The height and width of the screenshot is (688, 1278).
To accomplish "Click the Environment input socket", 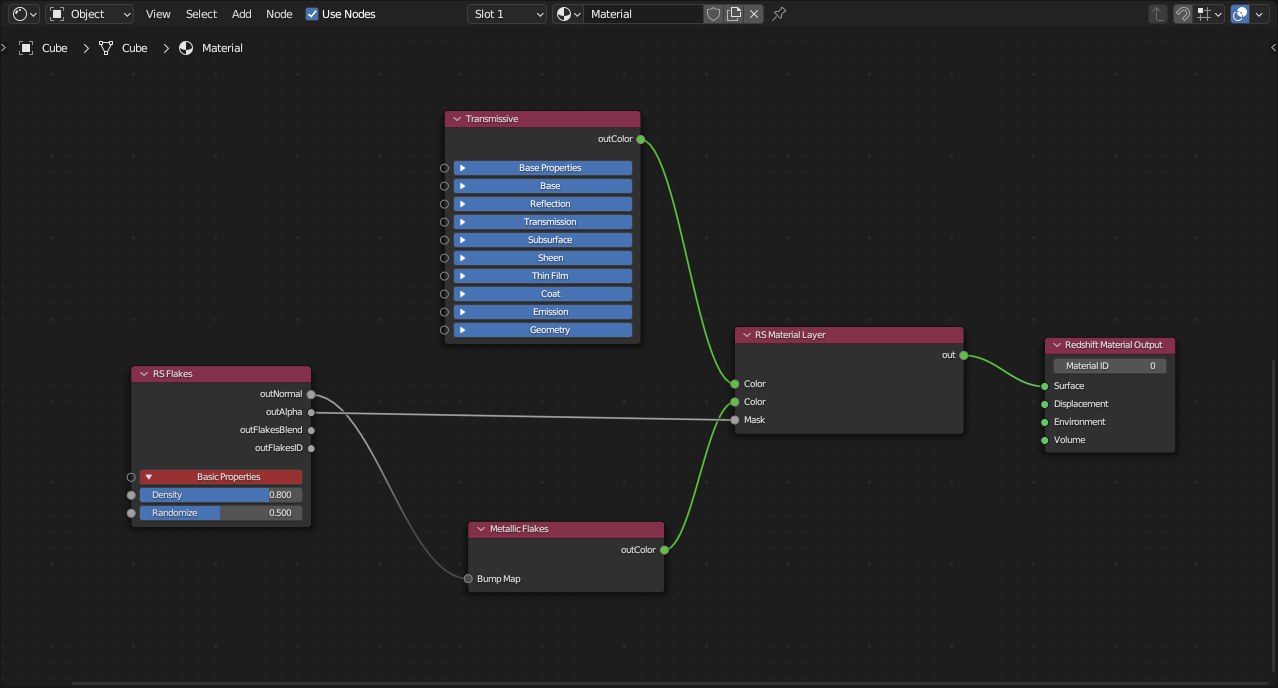I will click(x=1045, y=422).
